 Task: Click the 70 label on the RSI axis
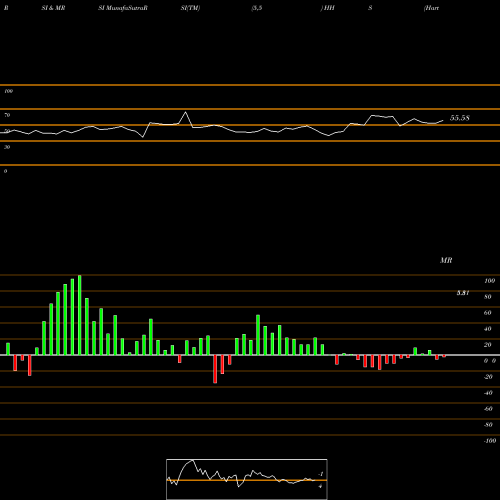click(x=7, y=115)
